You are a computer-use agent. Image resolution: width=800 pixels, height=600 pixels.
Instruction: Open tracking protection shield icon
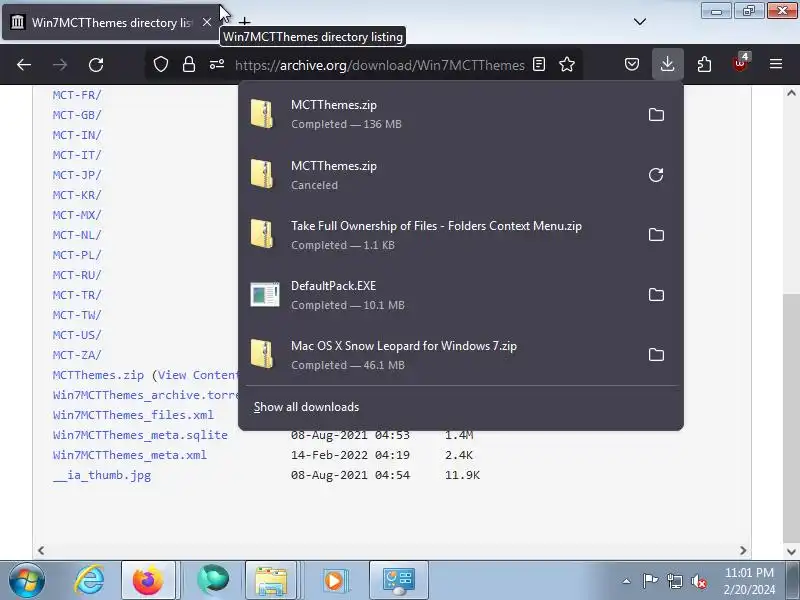pos(161,64)
